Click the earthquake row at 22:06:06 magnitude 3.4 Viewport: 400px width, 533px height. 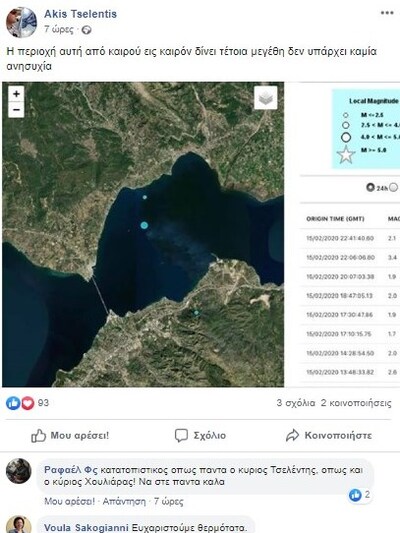click(352, 258)
